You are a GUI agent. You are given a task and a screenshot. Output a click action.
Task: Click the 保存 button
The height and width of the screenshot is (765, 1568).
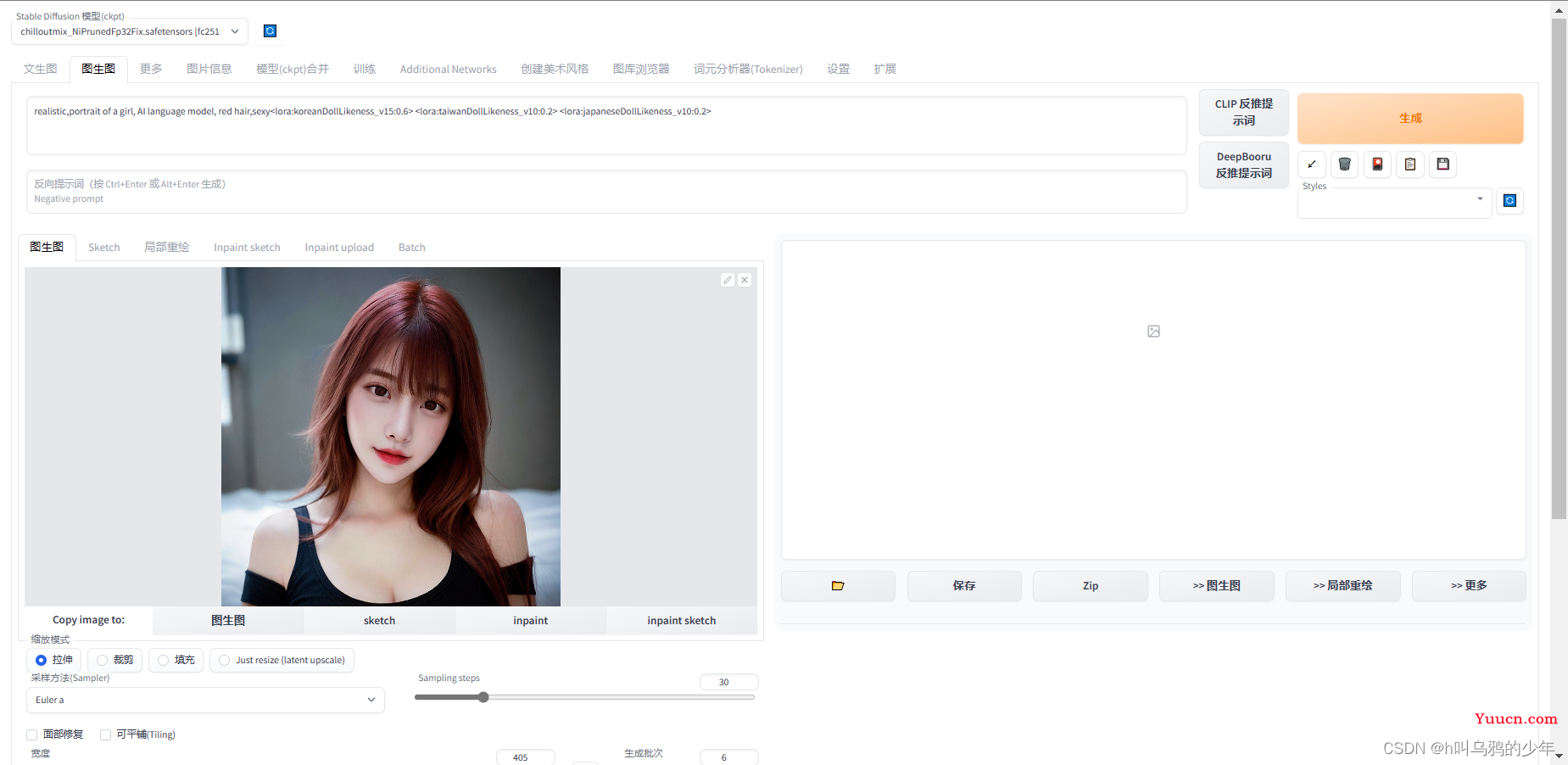click(964, 586)
